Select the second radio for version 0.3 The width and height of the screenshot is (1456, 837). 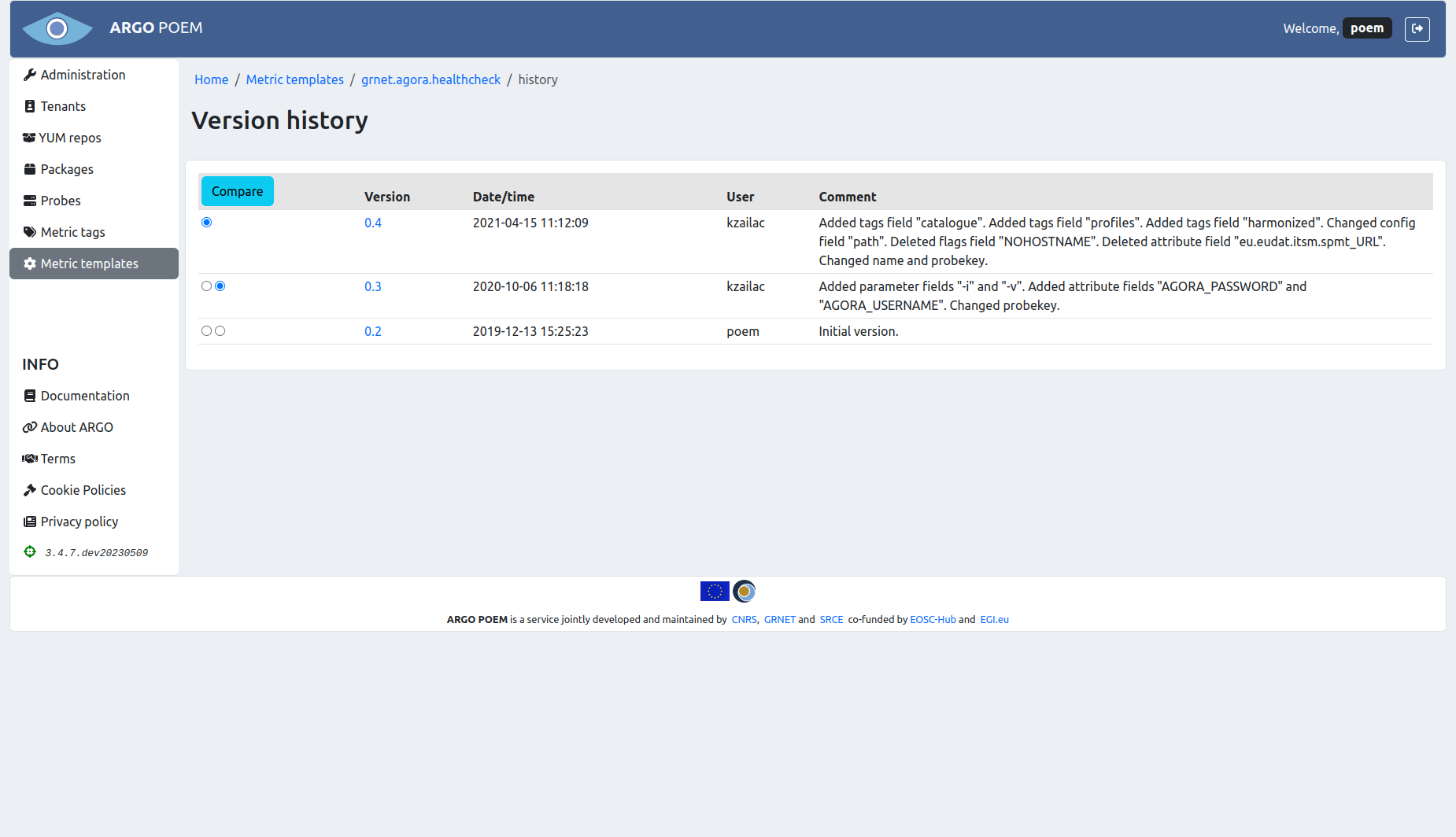pos(220,286)
